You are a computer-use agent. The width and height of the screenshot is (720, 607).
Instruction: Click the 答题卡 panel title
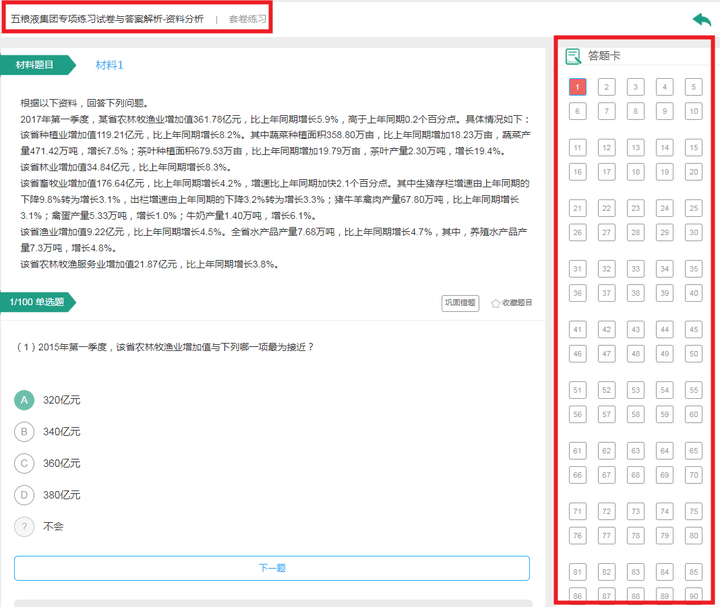604,56
